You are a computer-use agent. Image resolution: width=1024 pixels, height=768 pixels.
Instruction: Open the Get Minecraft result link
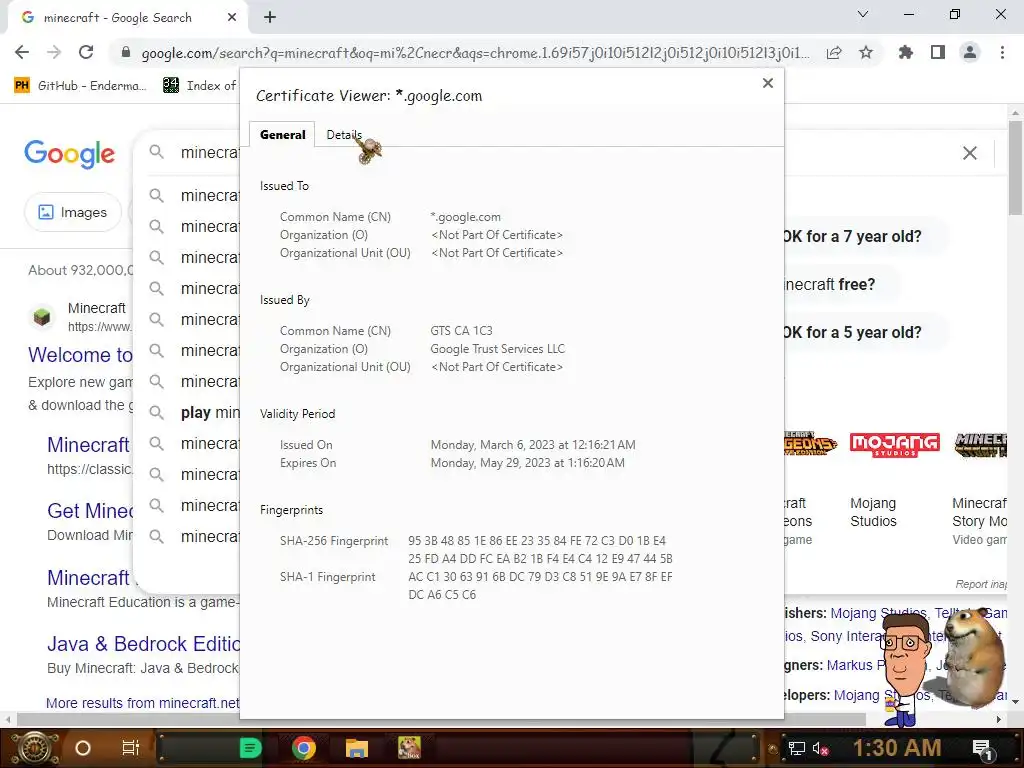point(89,511)
